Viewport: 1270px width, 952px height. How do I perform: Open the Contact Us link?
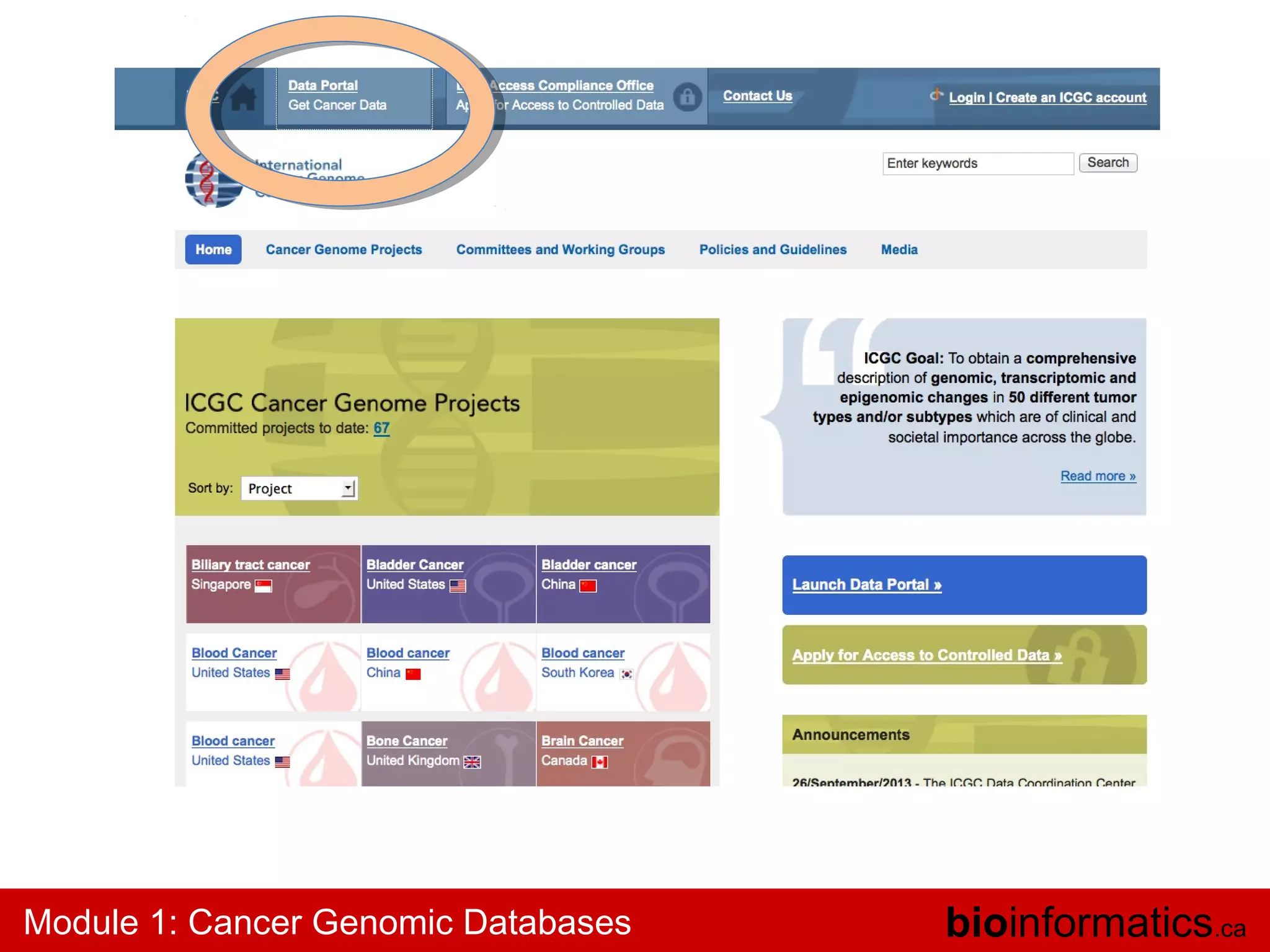[x=757, y=96]
